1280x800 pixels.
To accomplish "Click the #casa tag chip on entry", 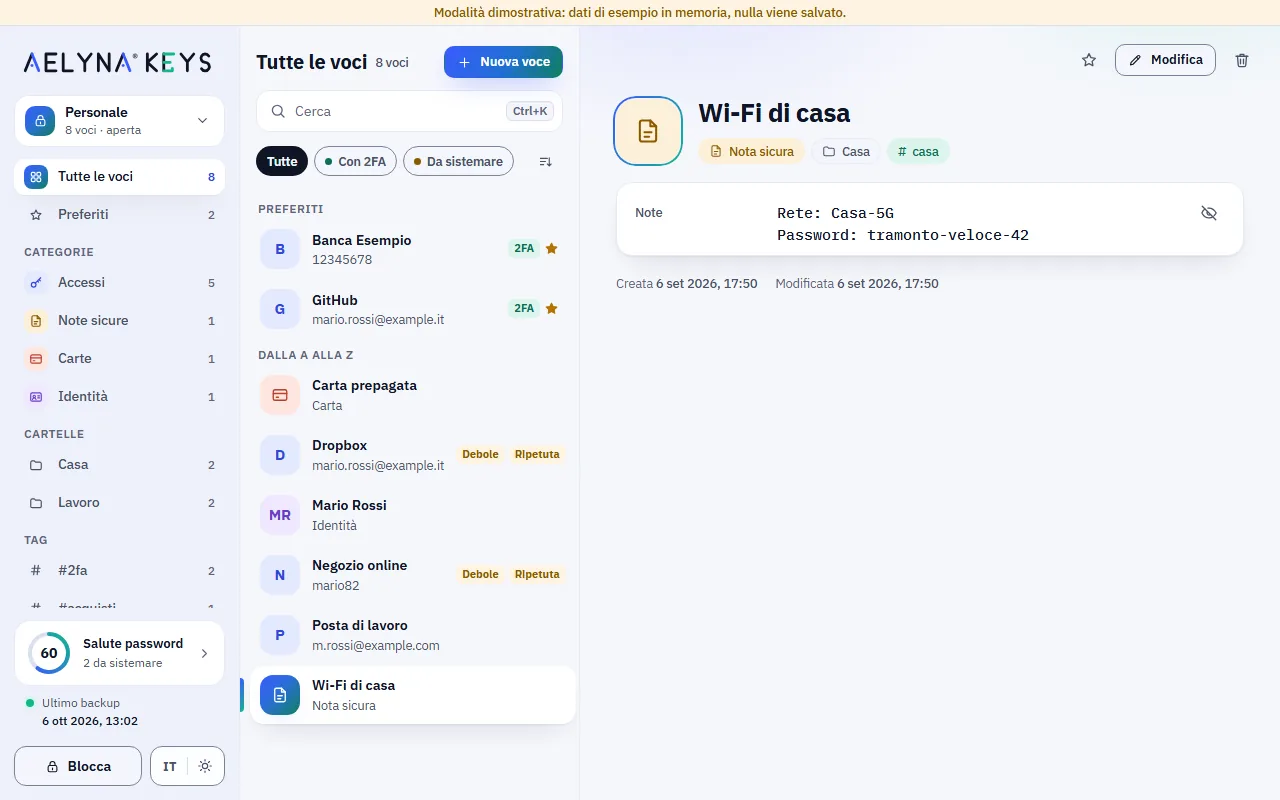I will pyautogui.click(x=918, y=152).
